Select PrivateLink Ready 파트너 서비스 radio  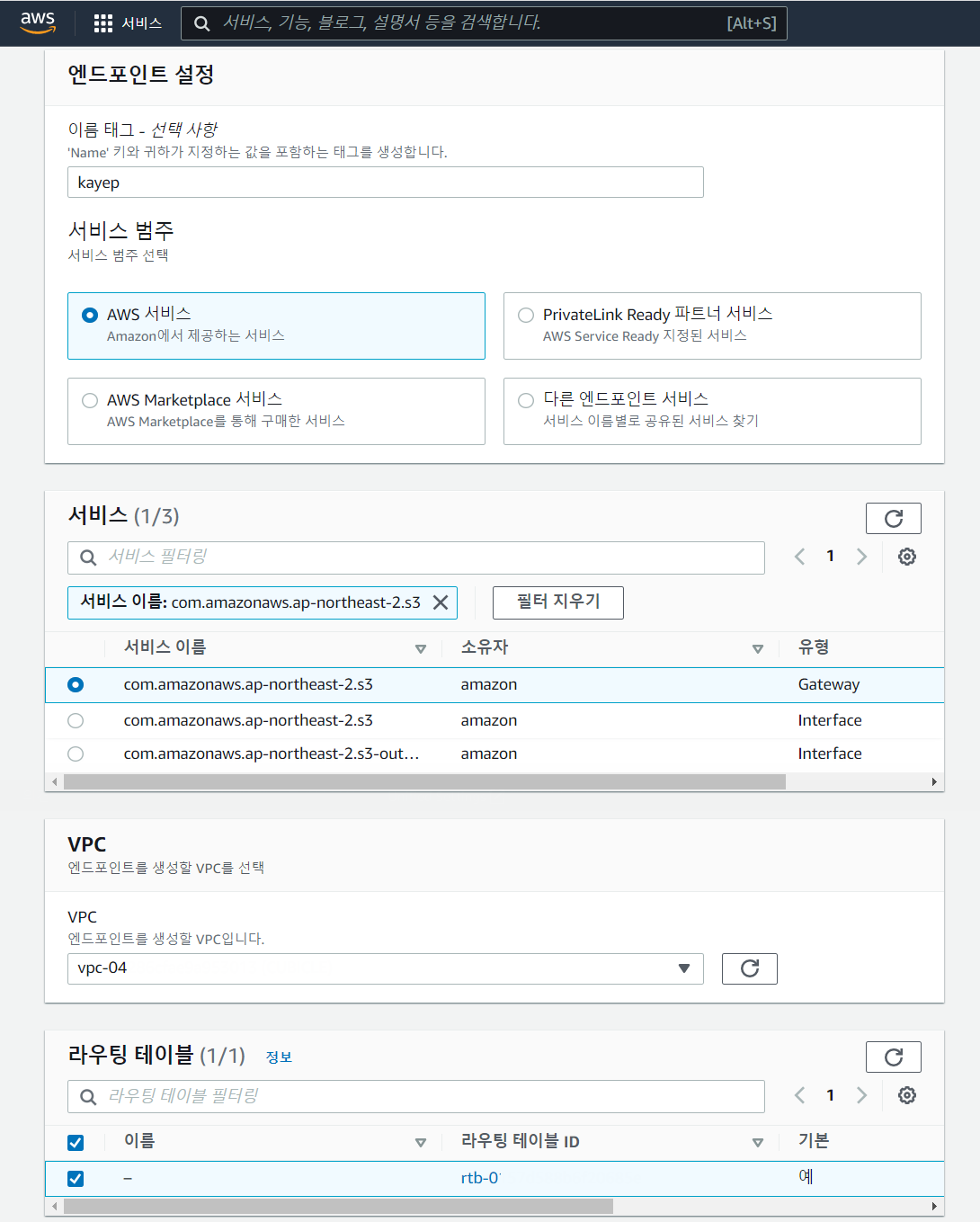[x=526, y=315]
